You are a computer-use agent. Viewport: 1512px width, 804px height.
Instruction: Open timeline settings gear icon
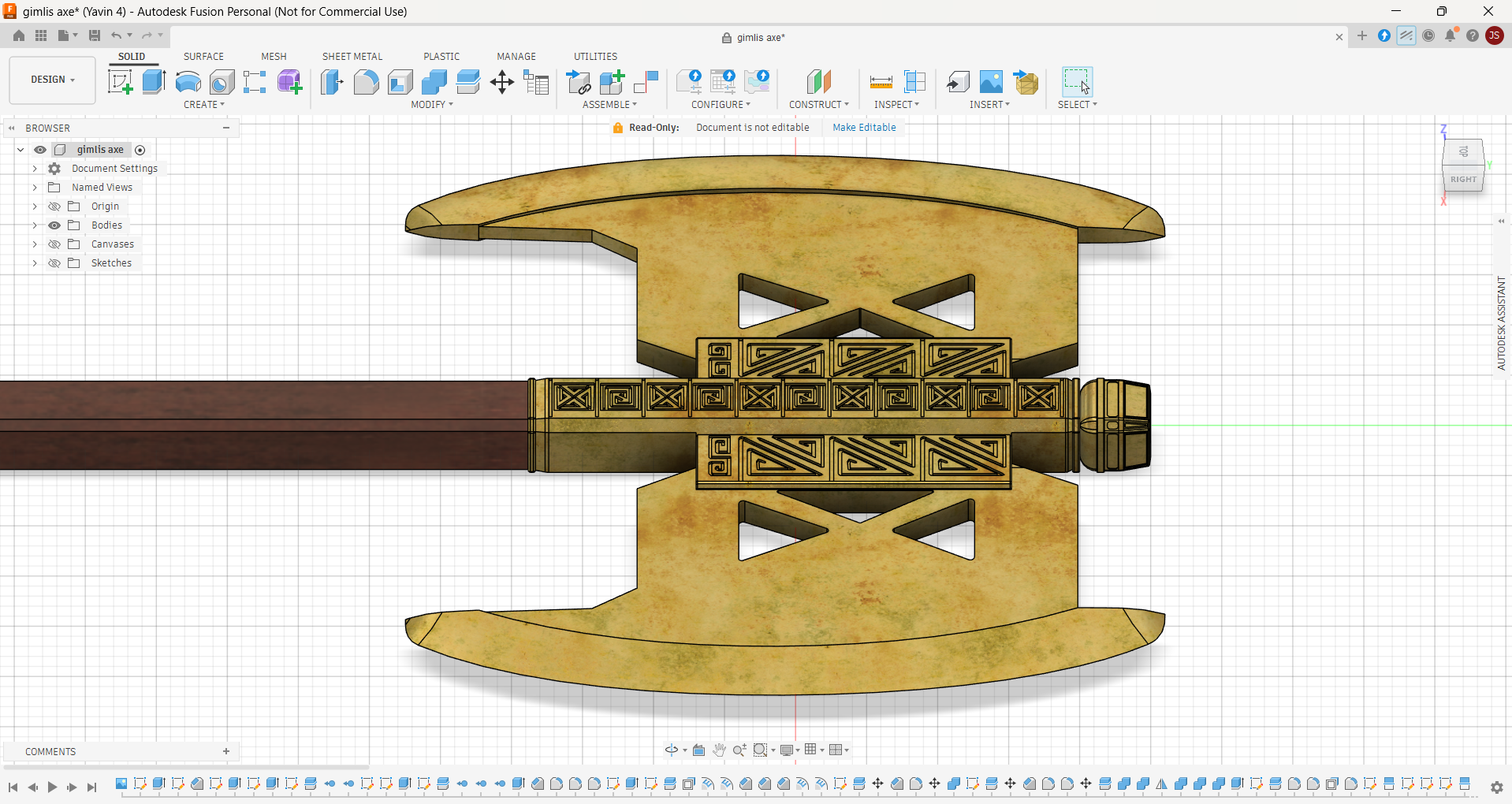tap(1496, 787)
